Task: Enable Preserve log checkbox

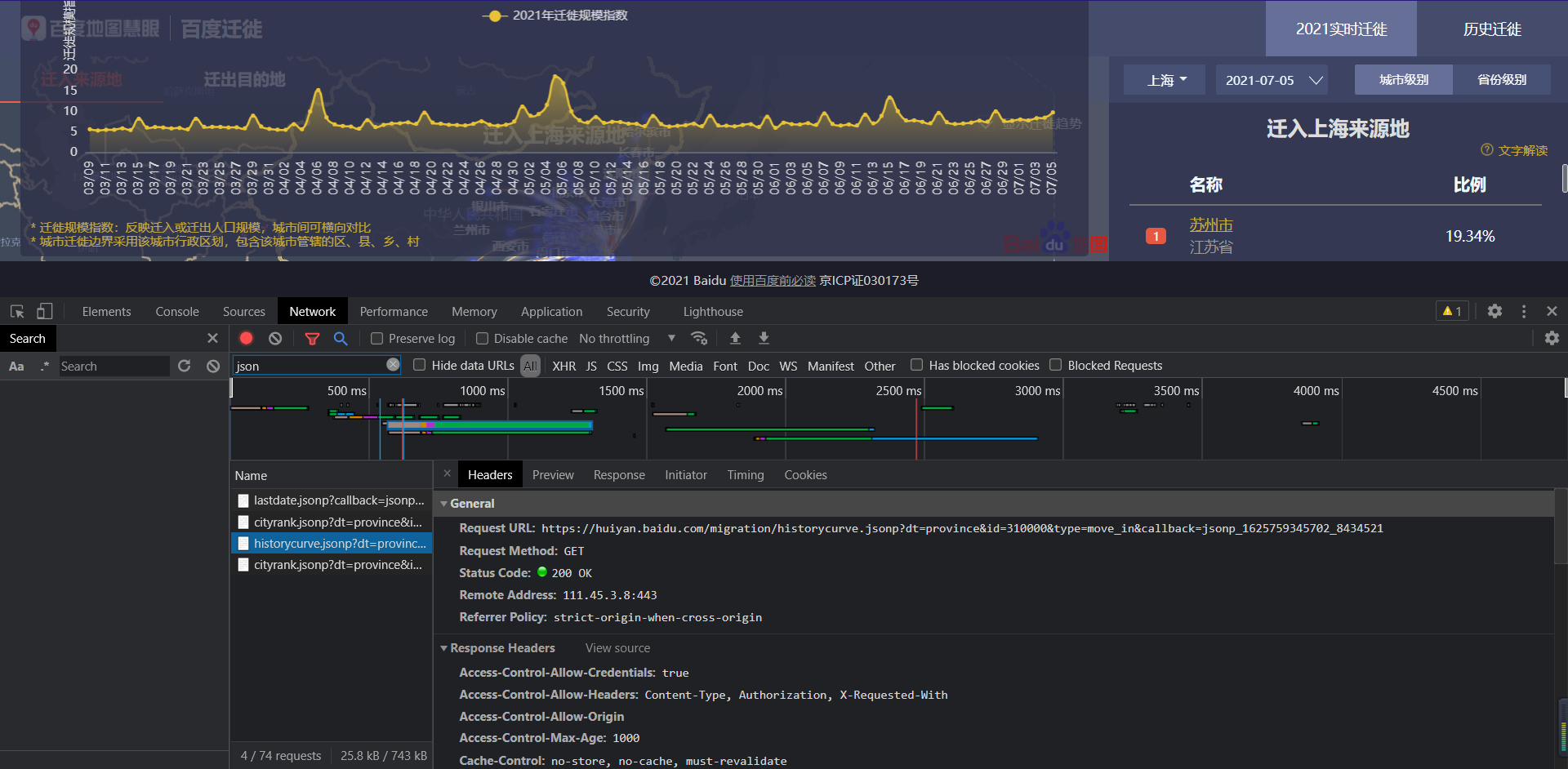Action: coord(376,338)
